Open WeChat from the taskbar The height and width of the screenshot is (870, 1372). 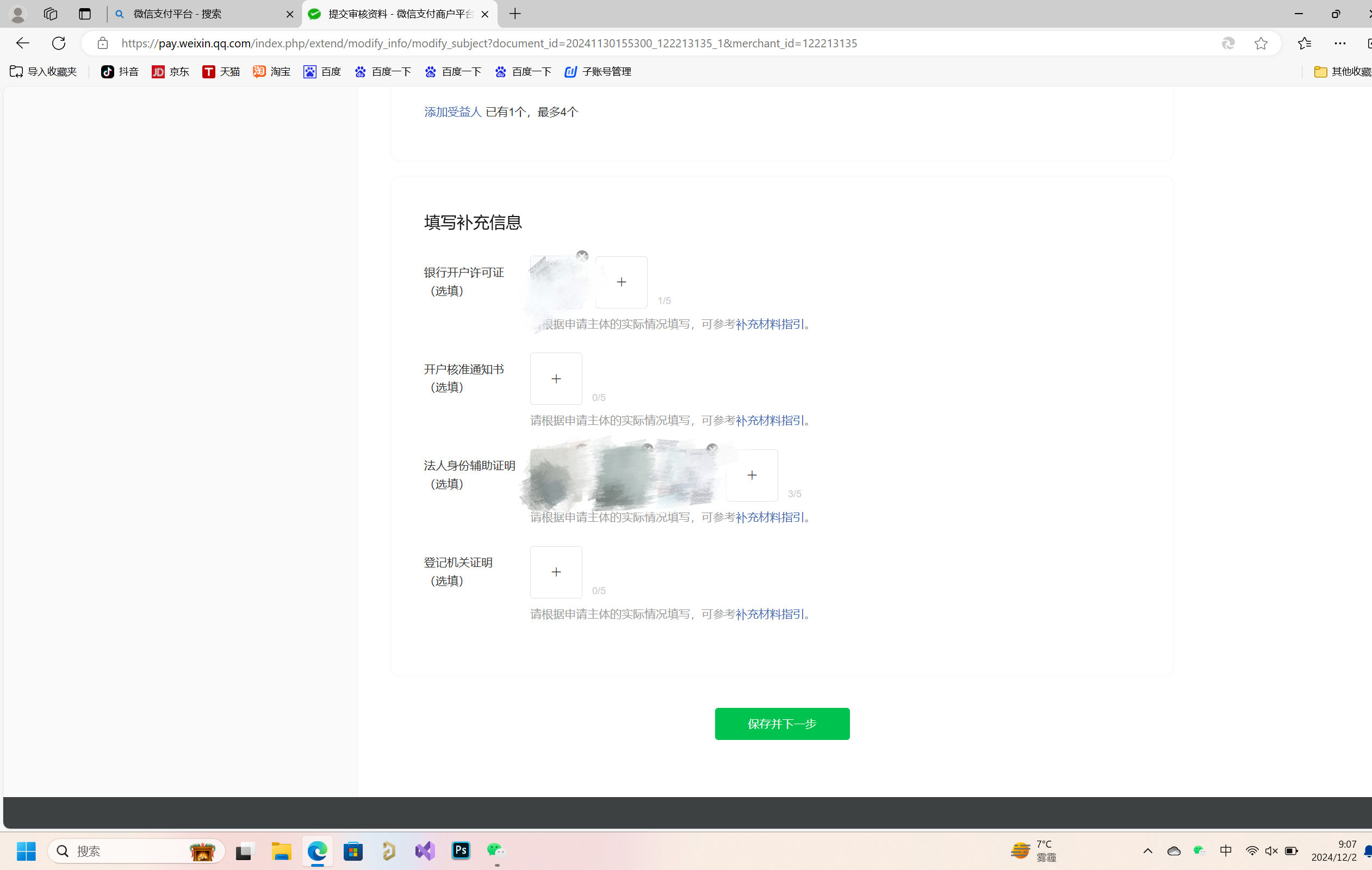[x=496, y=850]
